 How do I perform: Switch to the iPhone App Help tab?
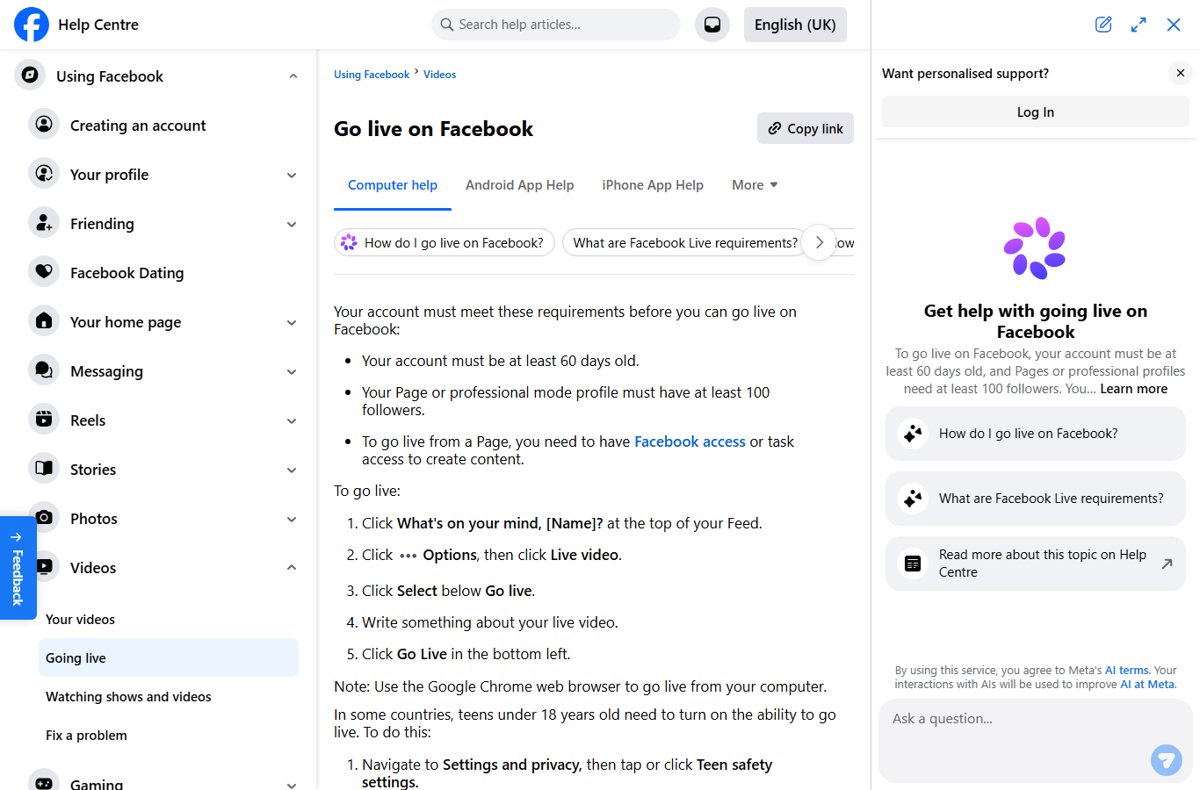click(x=653, y=185)
